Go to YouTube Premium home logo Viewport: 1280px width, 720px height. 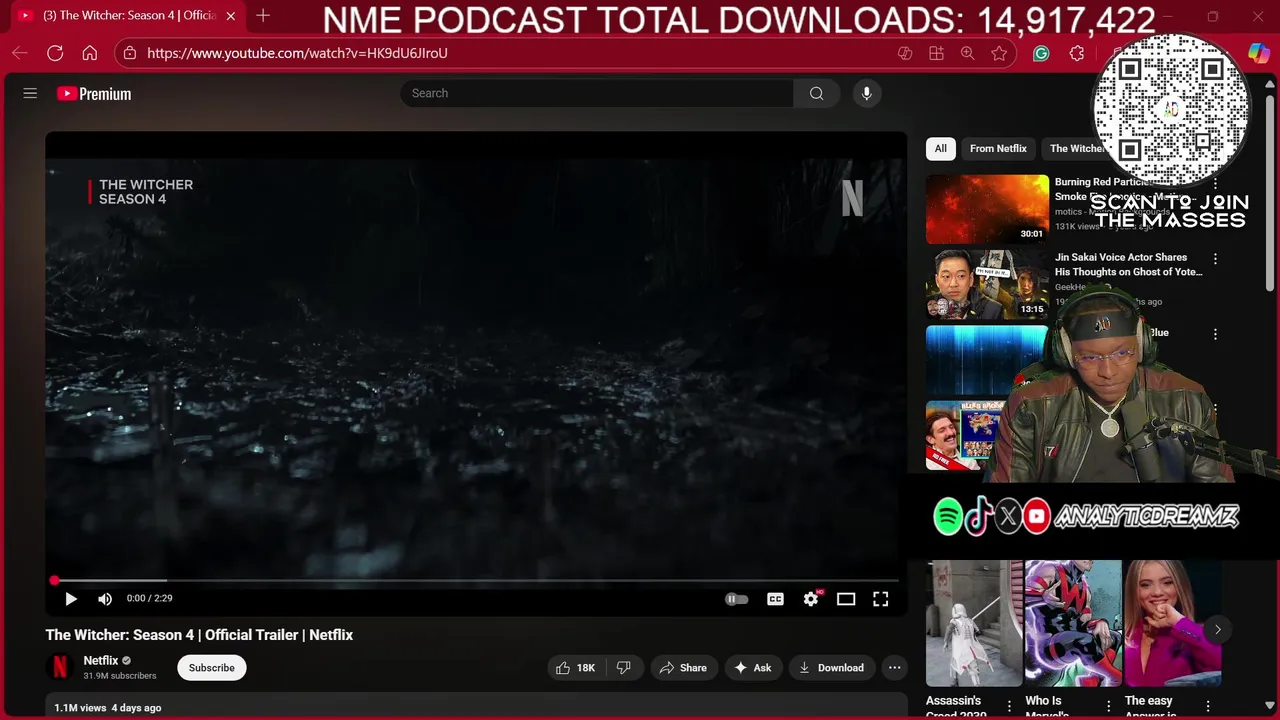pyautogui.click(x=94, y=94)
